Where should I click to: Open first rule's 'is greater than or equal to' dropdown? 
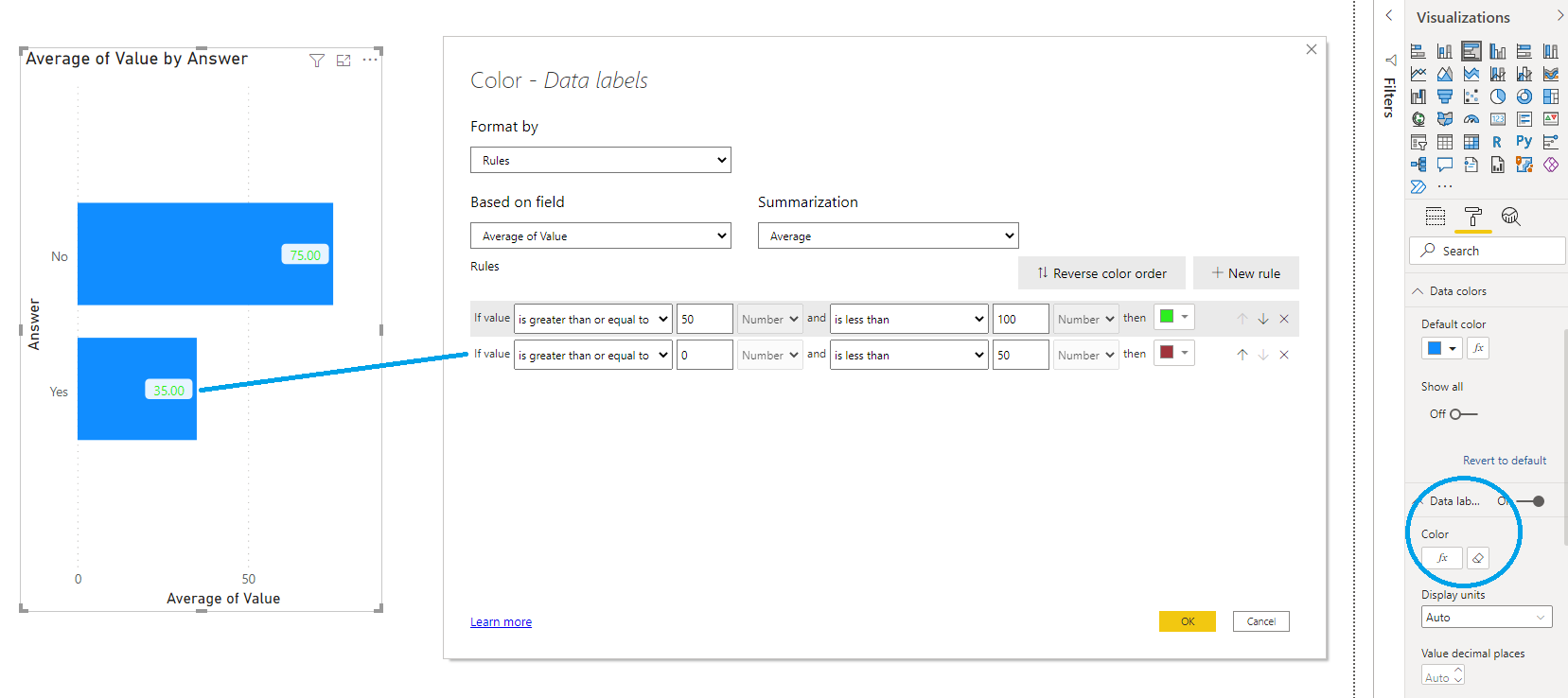click(x=593, y=320)
